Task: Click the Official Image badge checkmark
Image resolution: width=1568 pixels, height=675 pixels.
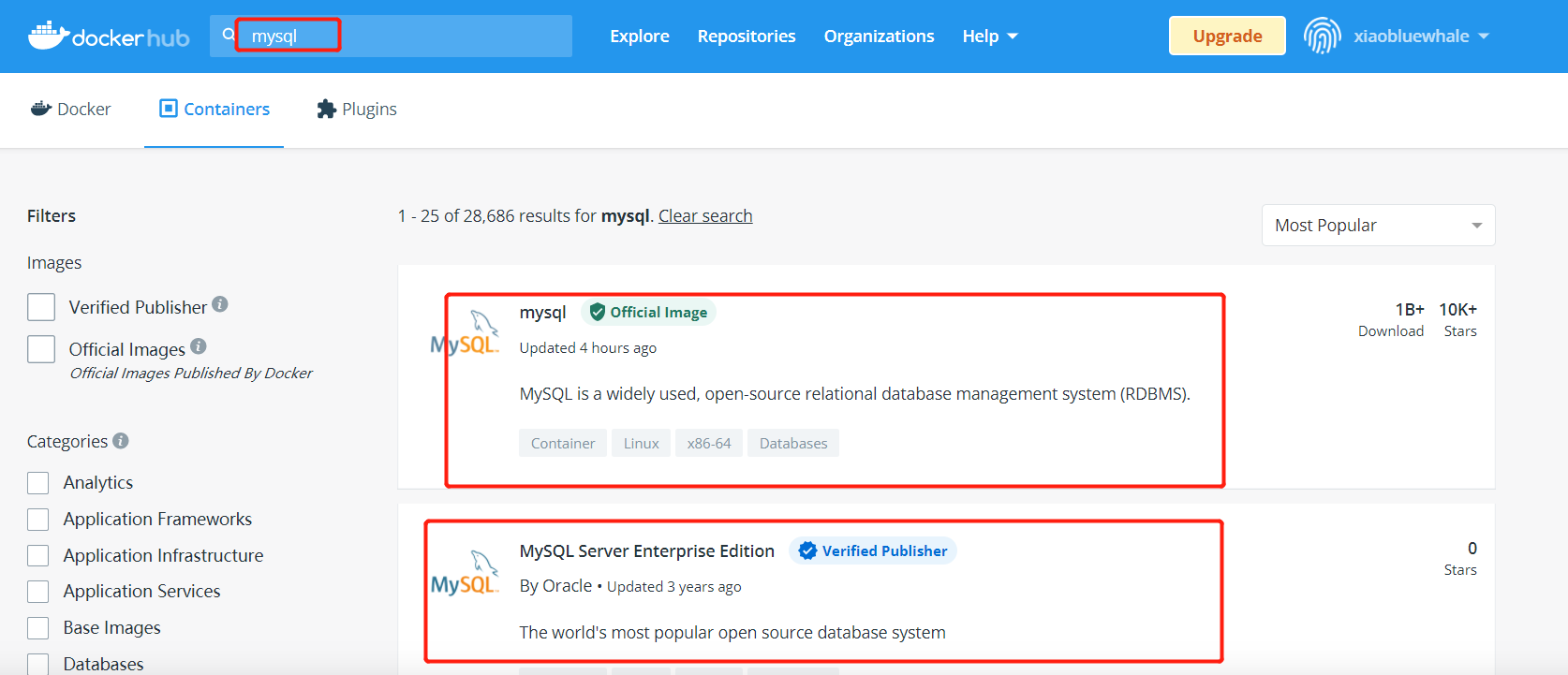Action: [598, 312]
